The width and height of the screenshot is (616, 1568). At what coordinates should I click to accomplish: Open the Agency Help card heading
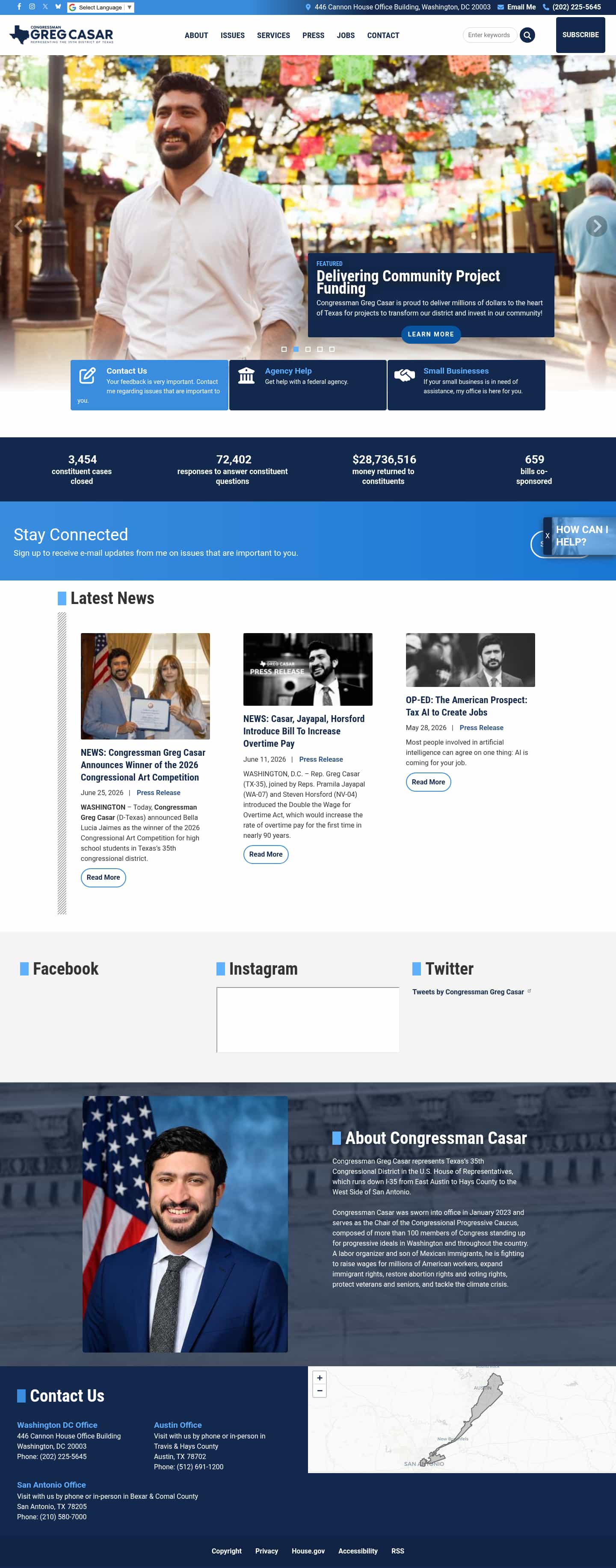coord(288,371)
